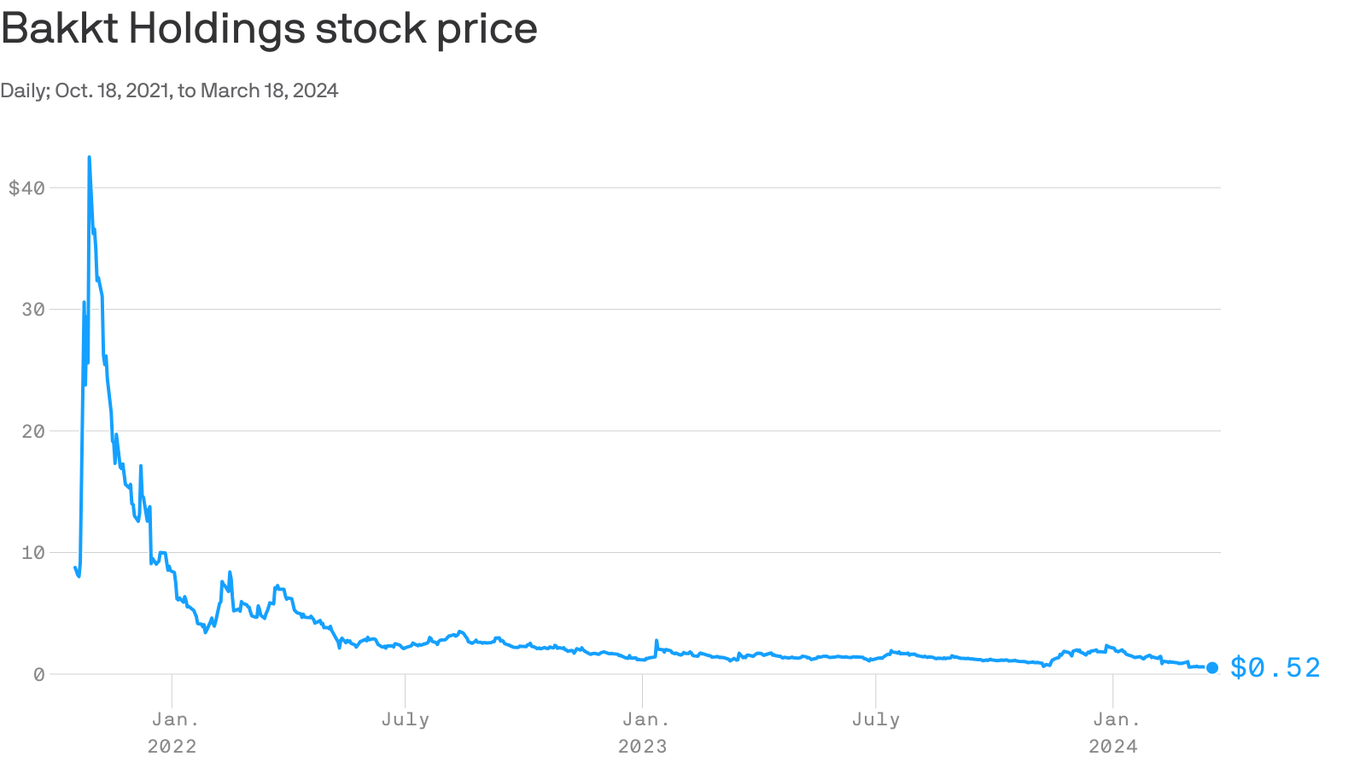1366x768 pixels.
Task: Click the Jan. label above 2024
Action: point(1116,719)
